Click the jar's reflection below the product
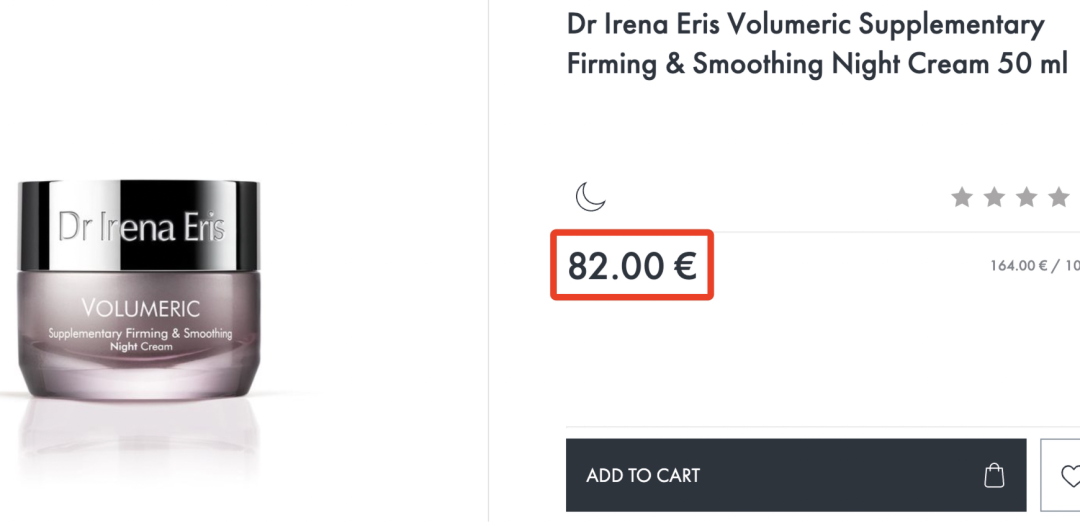1080x526 pixels. [x=140, y=437]
